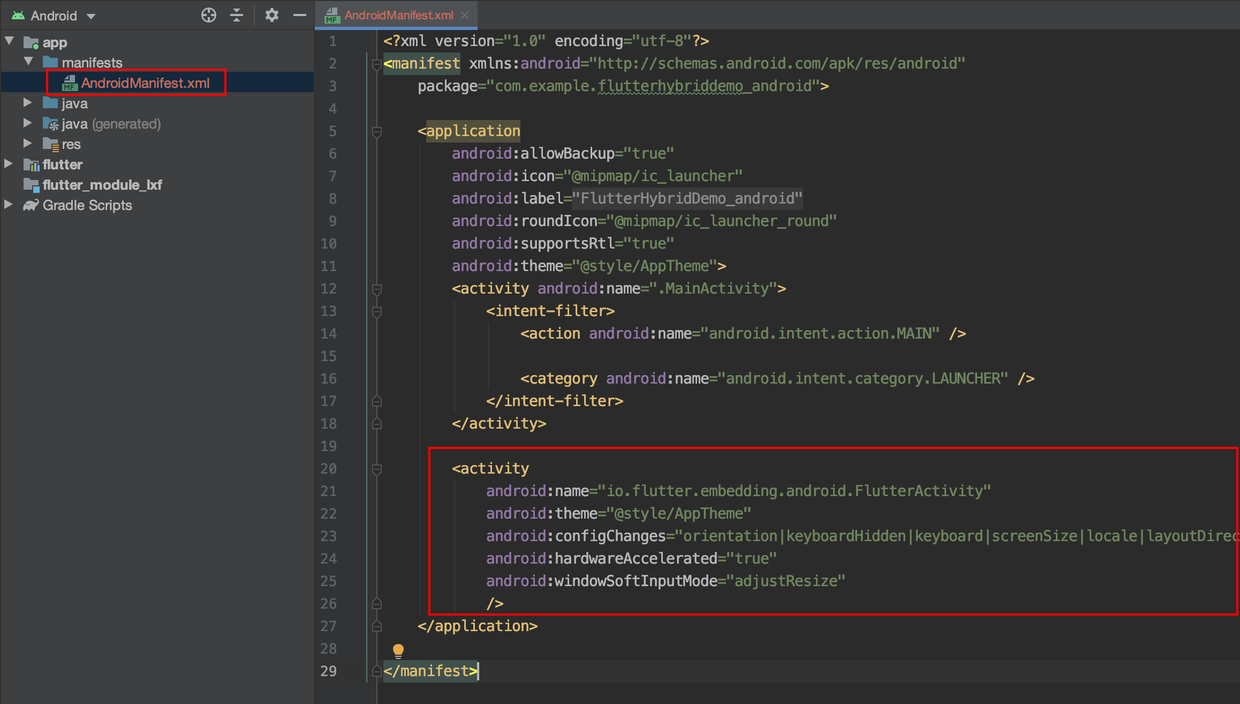Click the closing </application> tag
Image resolution: width=1240 pixels, height=704 pixels.
[x=477, y=626]
